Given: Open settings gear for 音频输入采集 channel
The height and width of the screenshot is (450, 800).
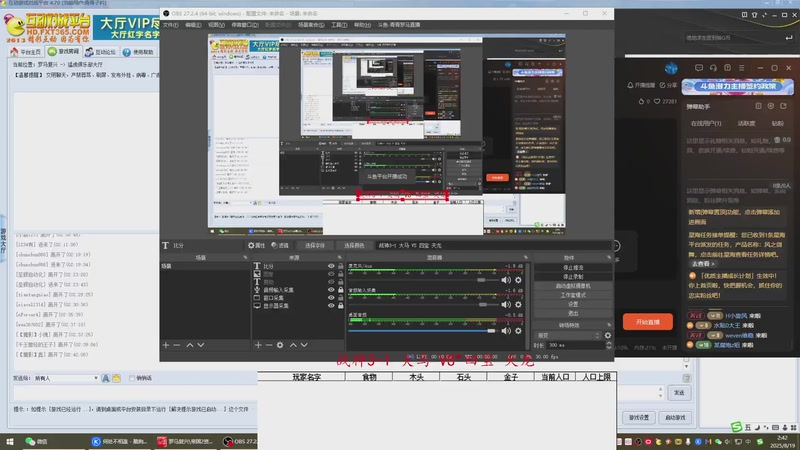Looking at the screenshot, I should click(518, 305).
